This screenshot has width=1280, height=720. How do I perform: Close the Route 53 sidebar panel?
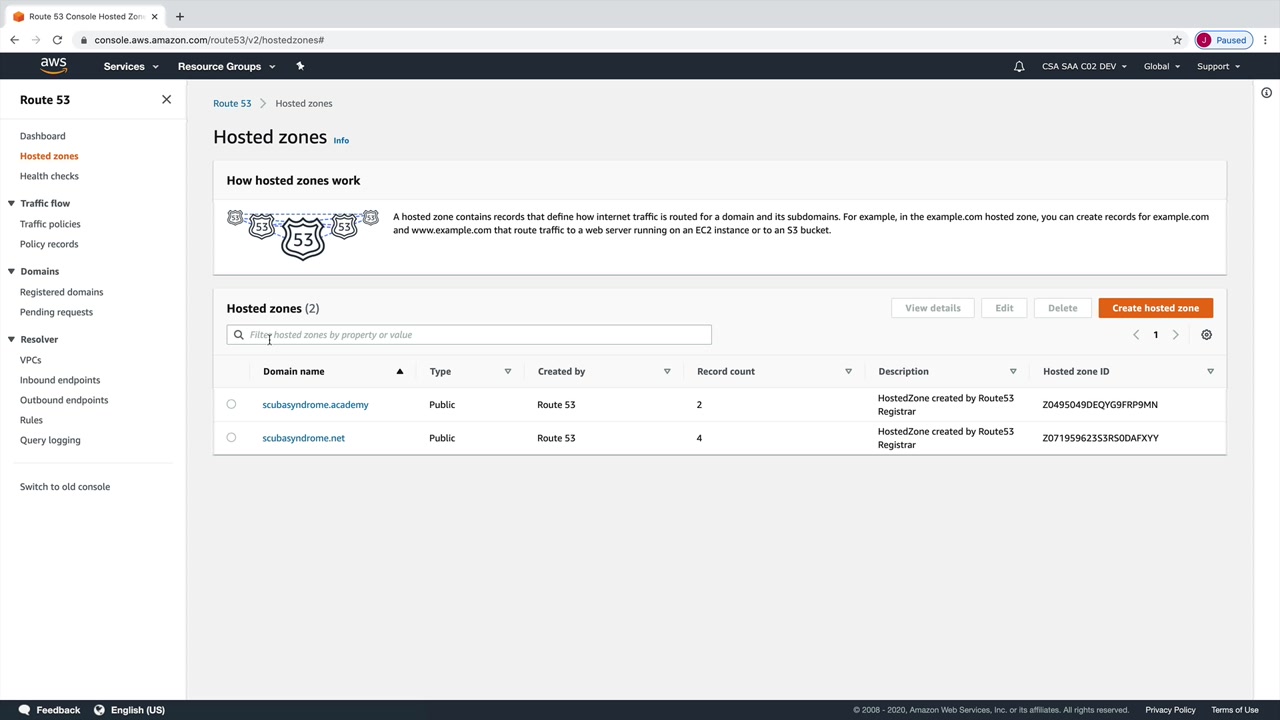pos(166,100)
